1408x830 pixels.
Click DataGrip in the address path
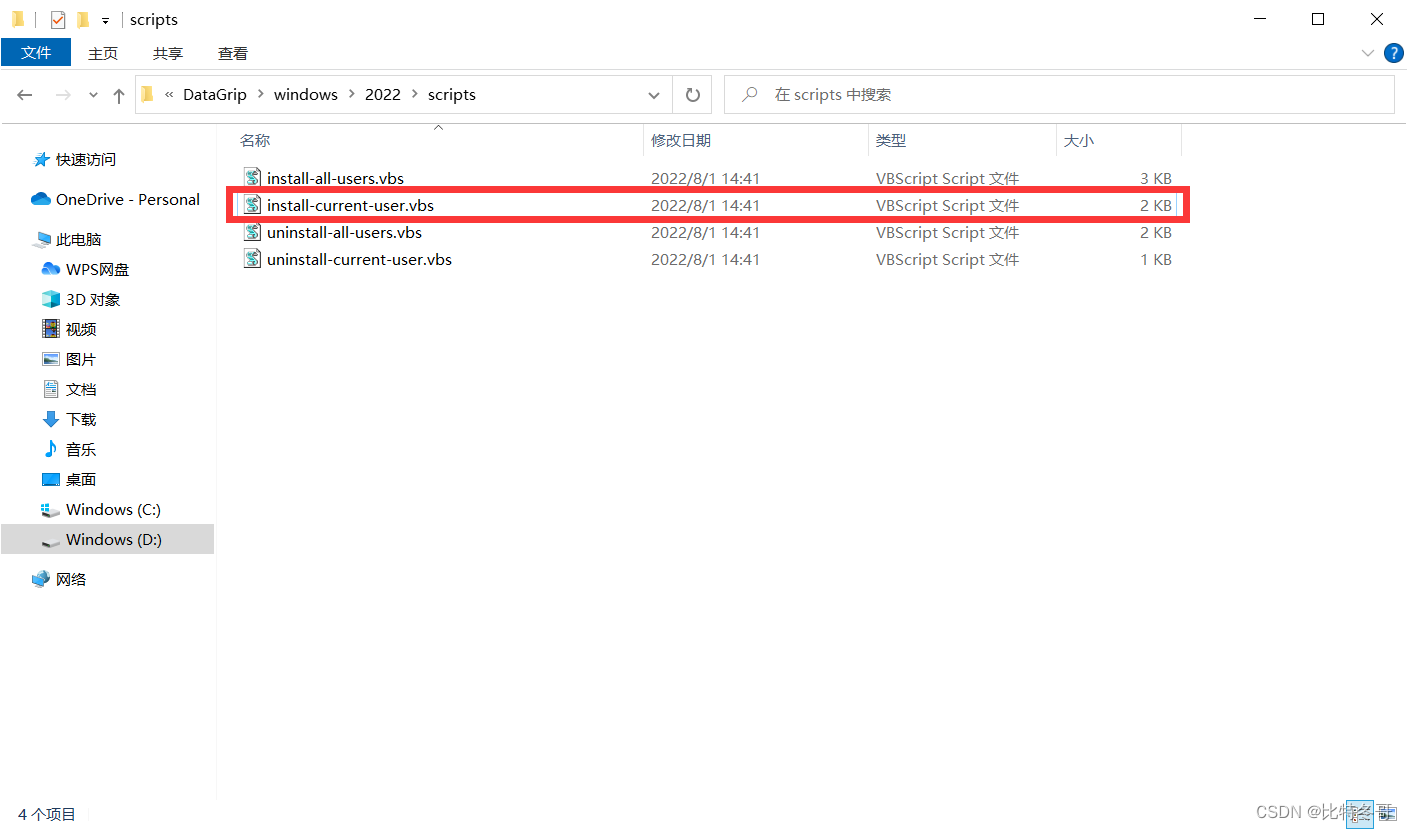point(214,95)
